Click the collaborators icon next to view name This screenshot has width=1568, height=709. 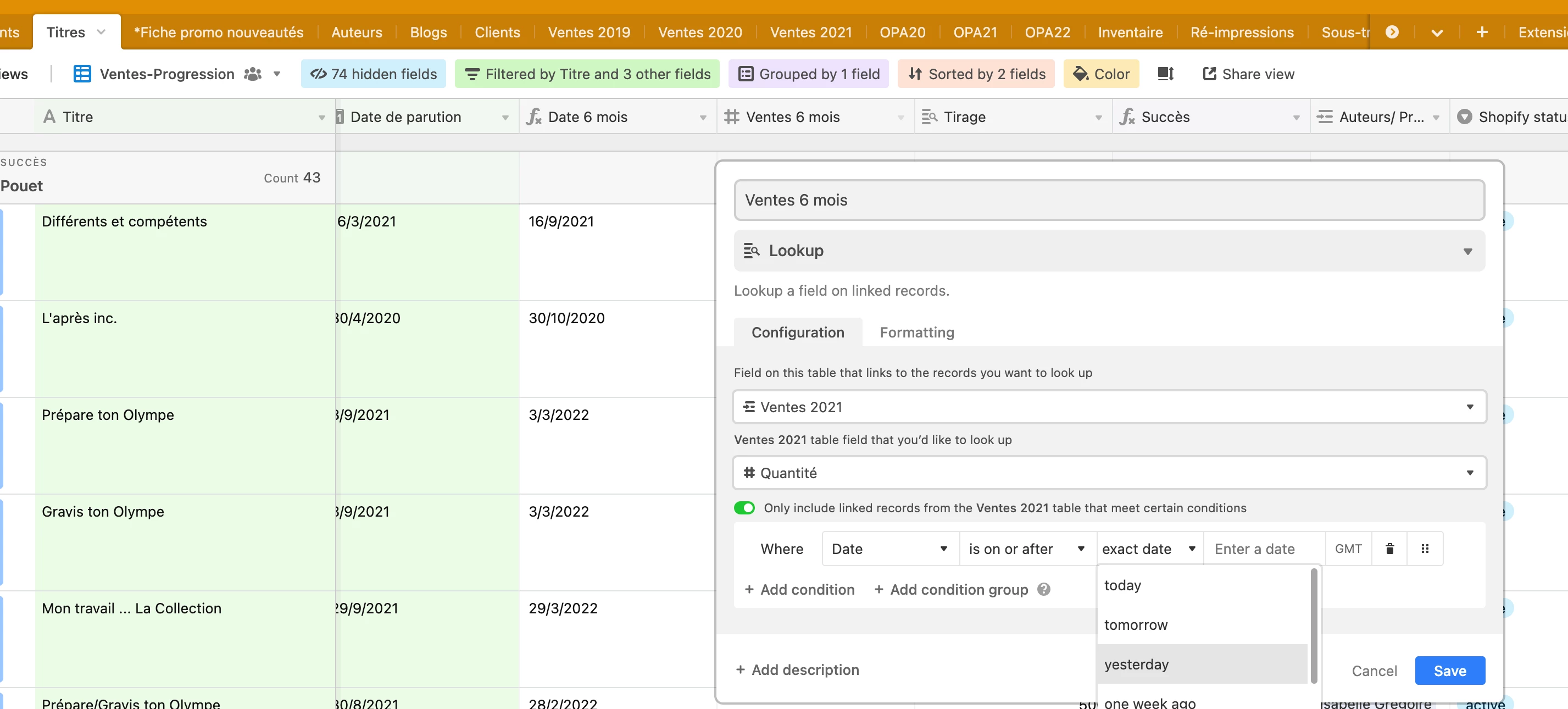253,74
